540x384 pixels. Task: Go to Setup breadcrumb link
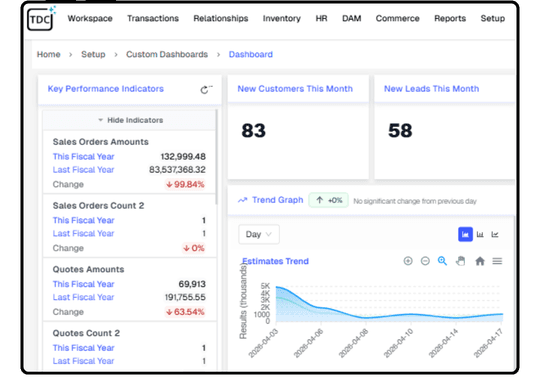point(93,54)
